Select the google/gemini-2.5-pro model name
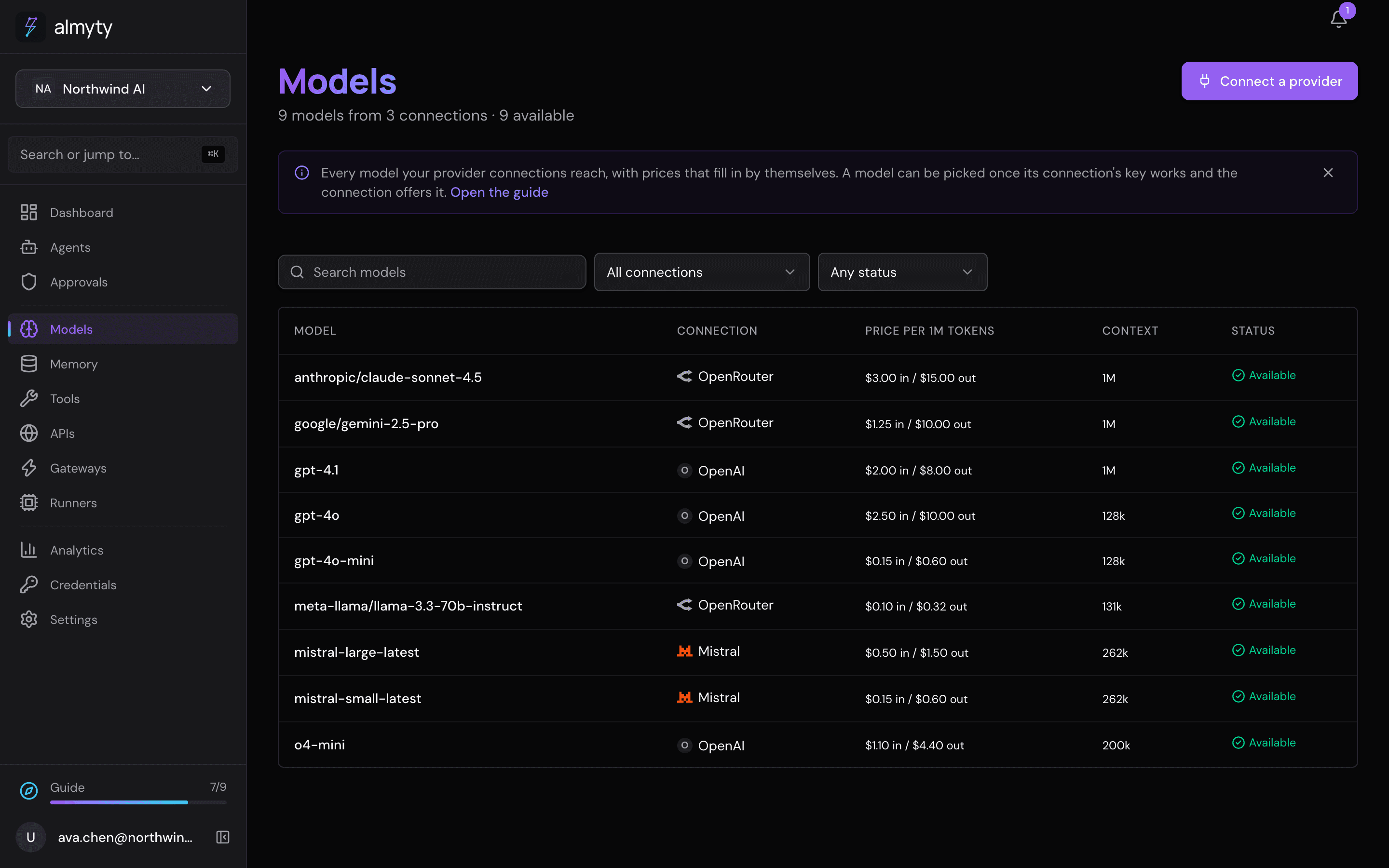 click(366, 424)
